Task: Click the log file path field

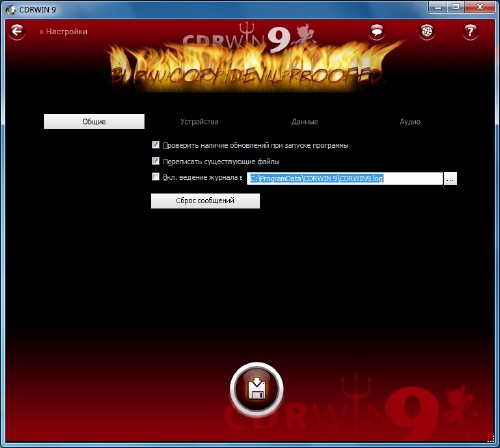Action: (345, 179)
